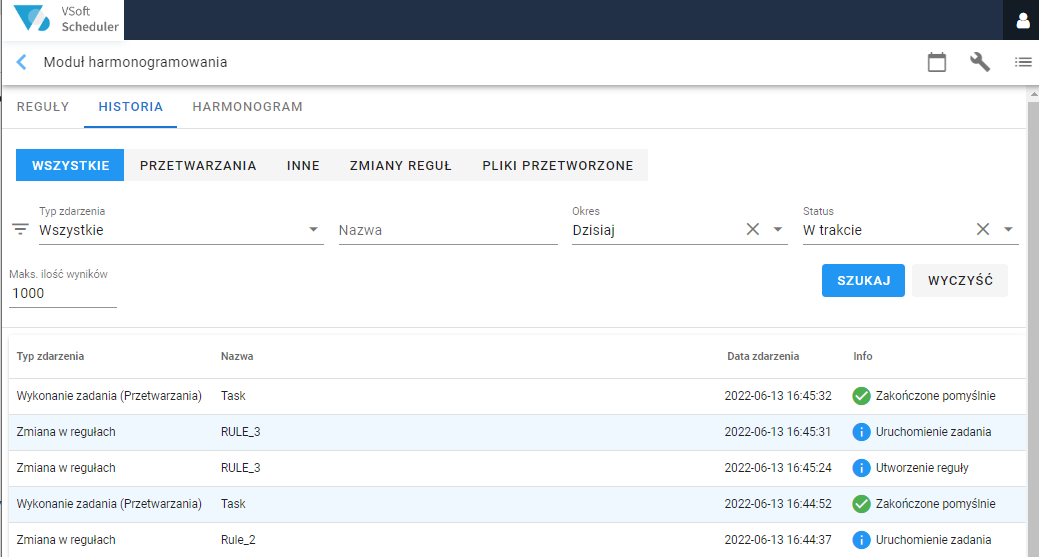Select the PLIKI PRZETWORZONE filter tab

[557, 166]
